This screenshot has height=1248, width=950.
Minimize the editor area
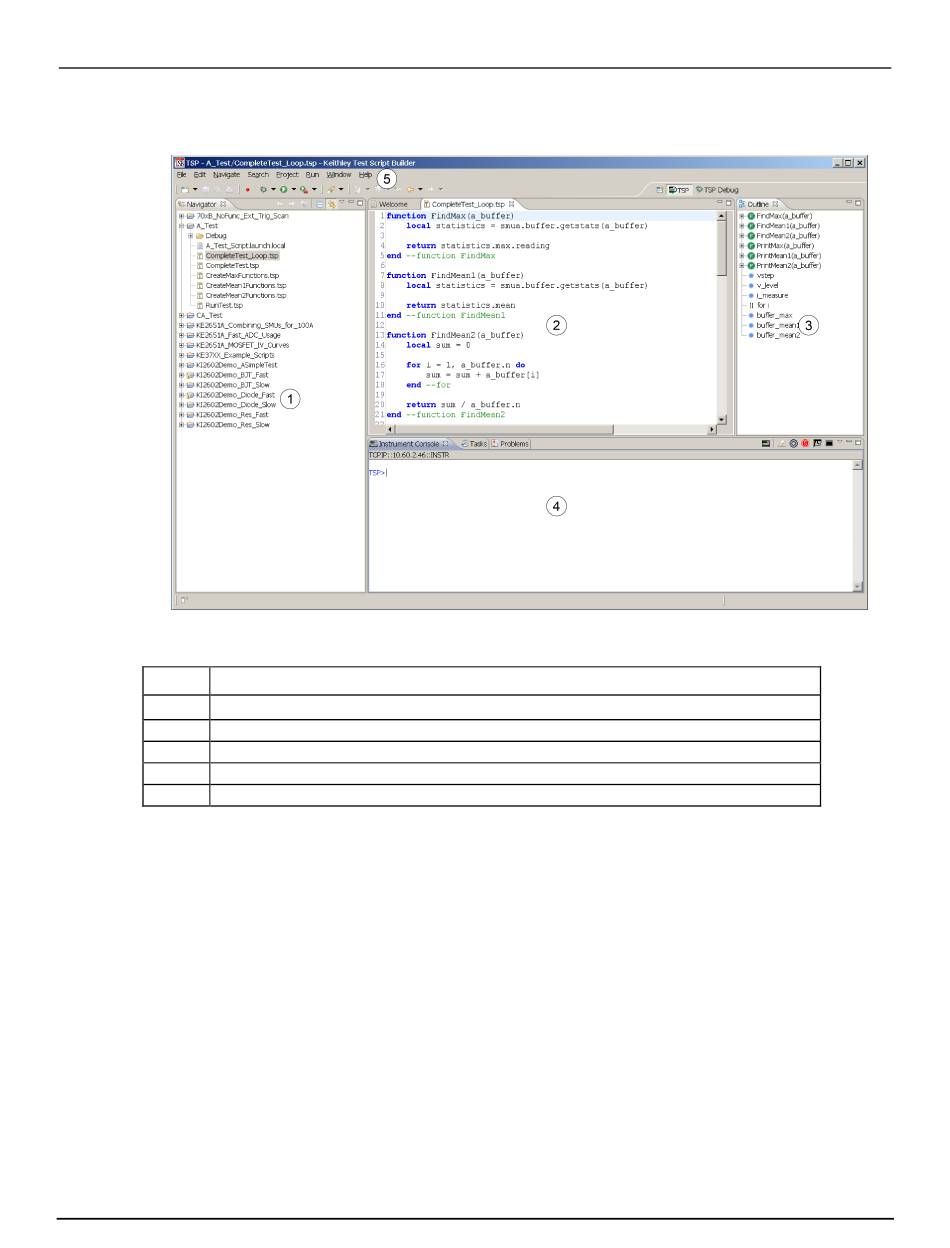(x=719, y=203)
